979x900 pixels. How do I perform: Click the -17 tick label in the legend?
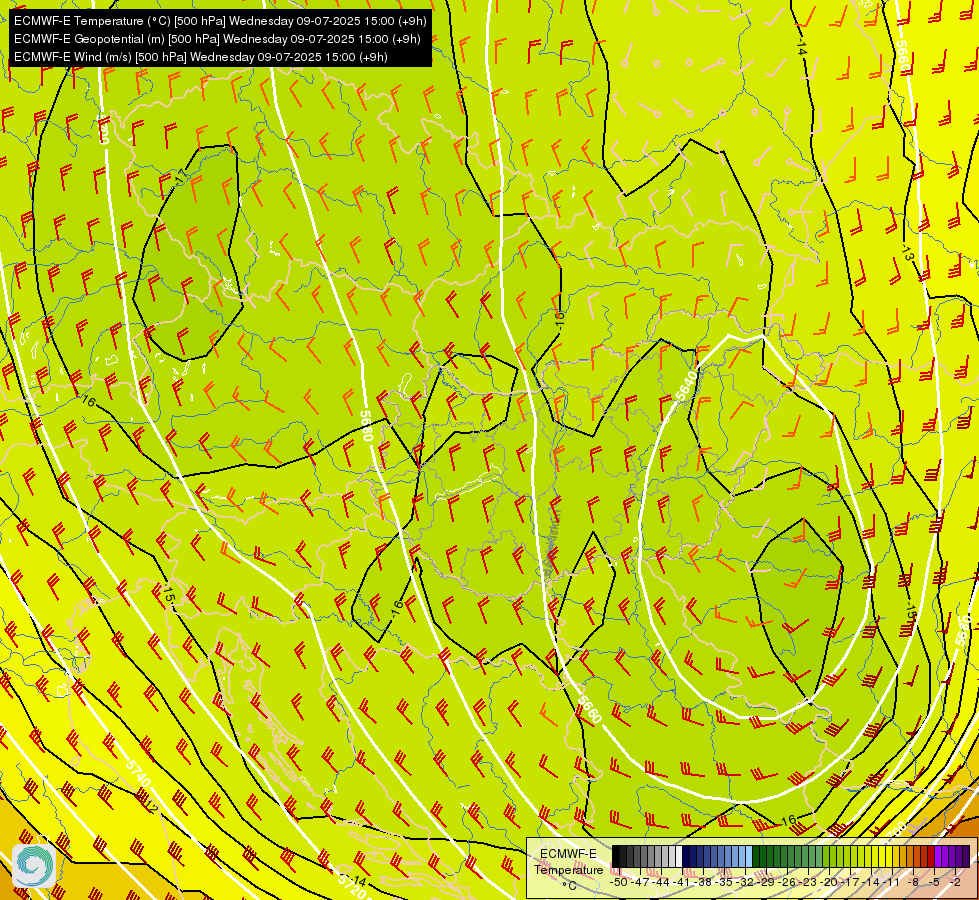coord(850,882)
